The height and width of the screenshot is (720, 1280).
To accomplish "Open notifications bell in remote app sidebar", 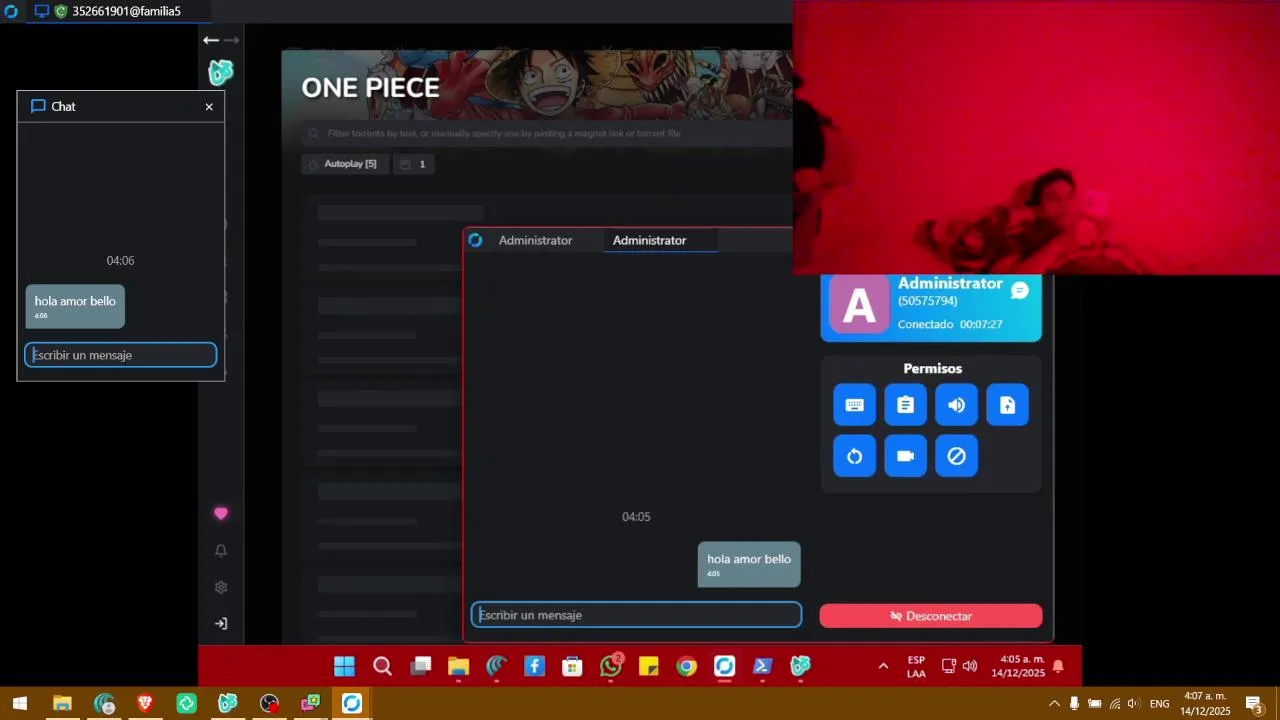I will point(221,550).
